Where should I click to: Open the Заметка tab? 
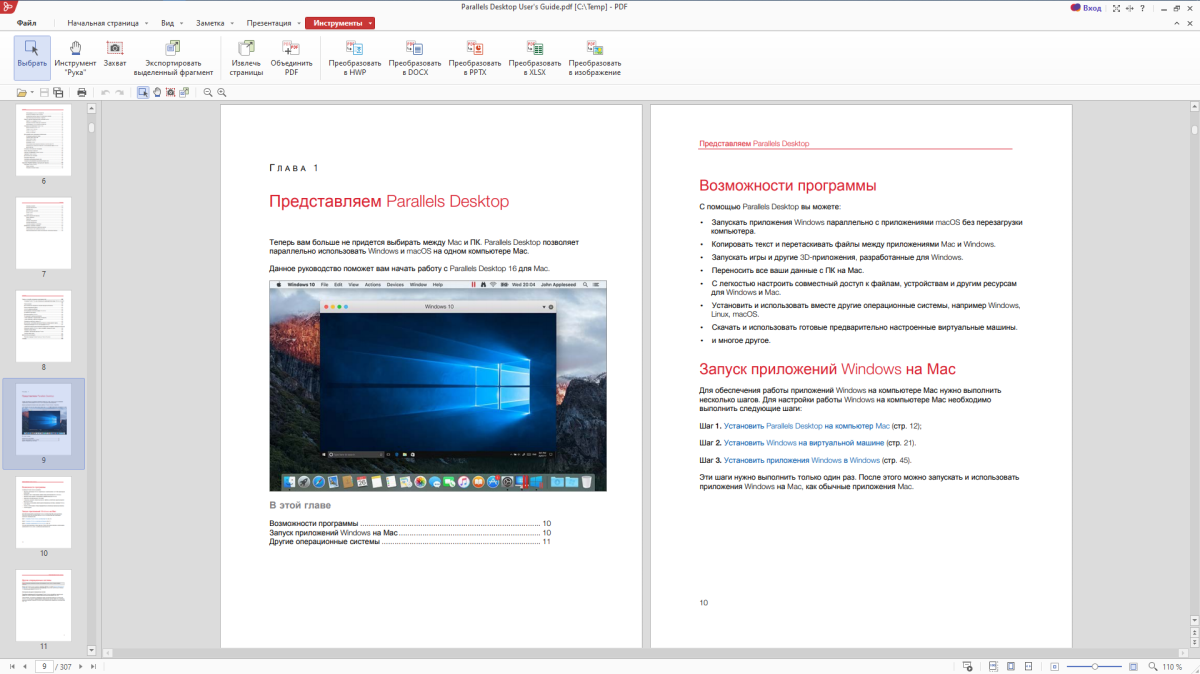click(x=210, y=22)
